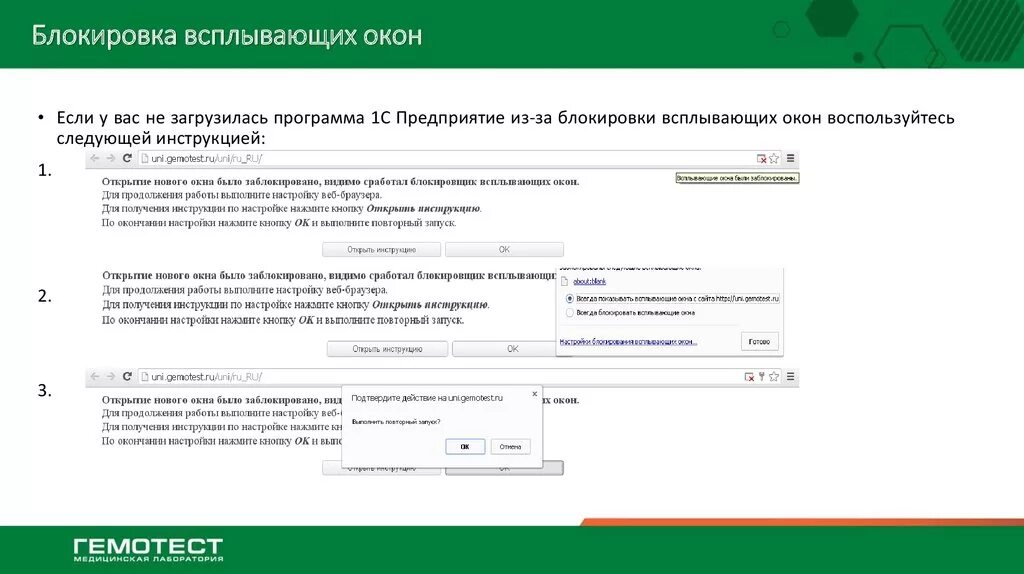Click the back arrow in step 3 browser toolbar

95,377
